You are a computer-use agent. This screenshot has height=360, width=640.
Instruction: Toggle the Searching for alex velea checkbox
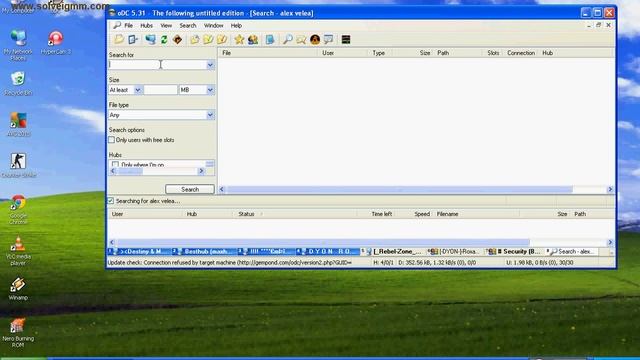click(x=111, y=201)
